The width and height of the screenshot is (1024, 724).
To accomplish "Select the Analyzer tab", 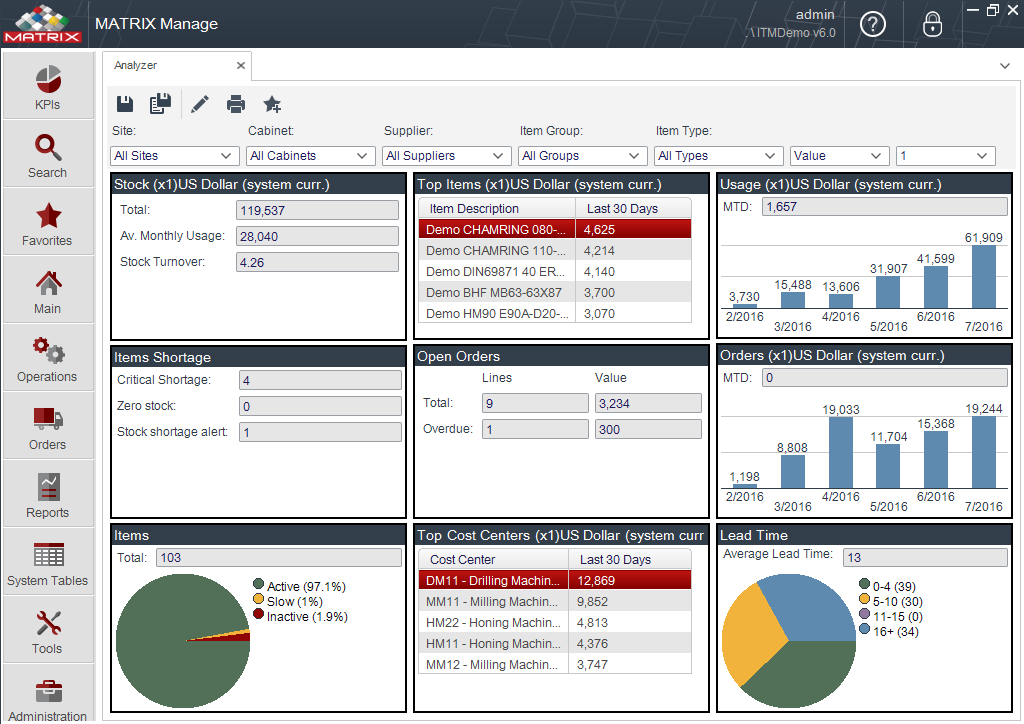I will point(136,65).
